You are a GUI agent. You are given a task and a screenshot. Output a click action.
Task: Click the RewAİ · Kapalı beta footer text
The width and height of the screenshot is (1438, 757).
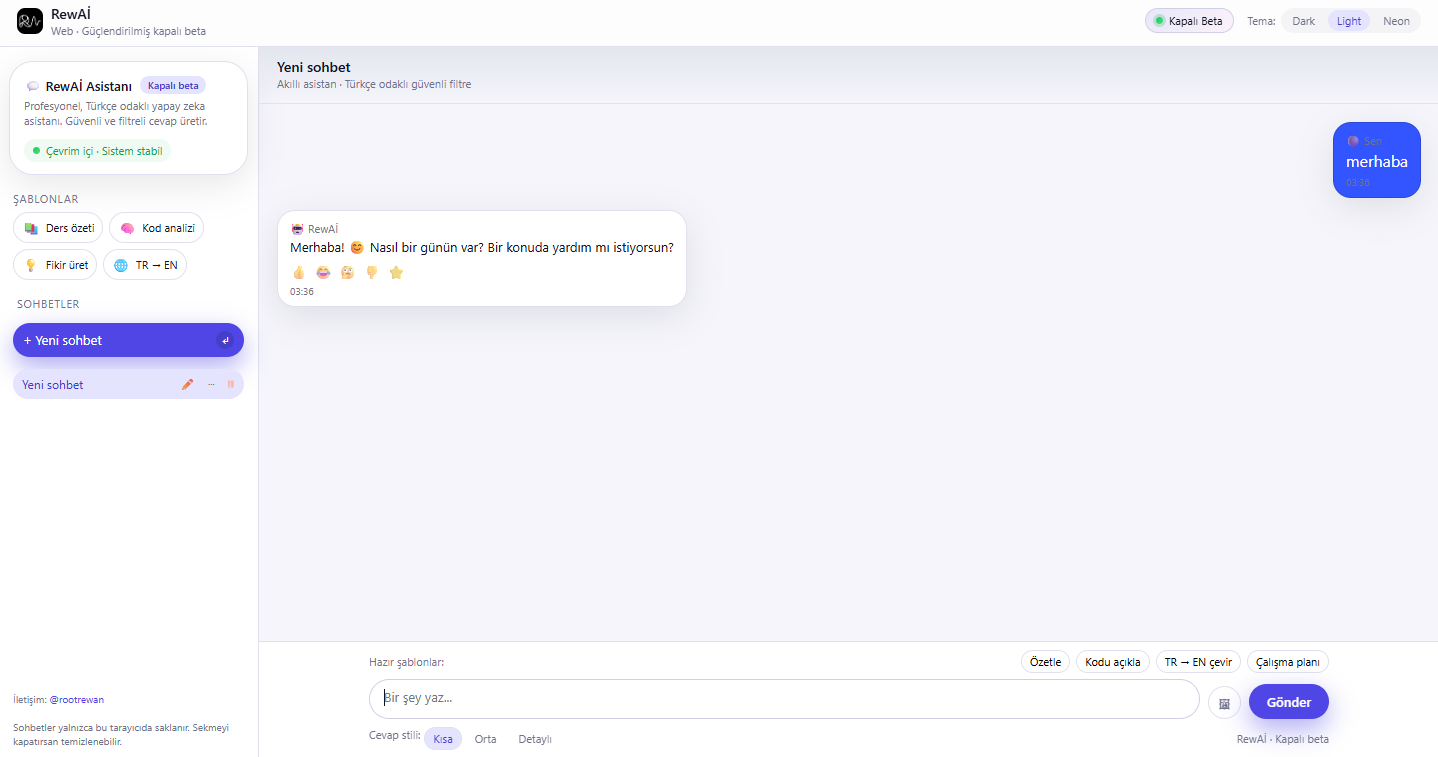coord(1283,739)
